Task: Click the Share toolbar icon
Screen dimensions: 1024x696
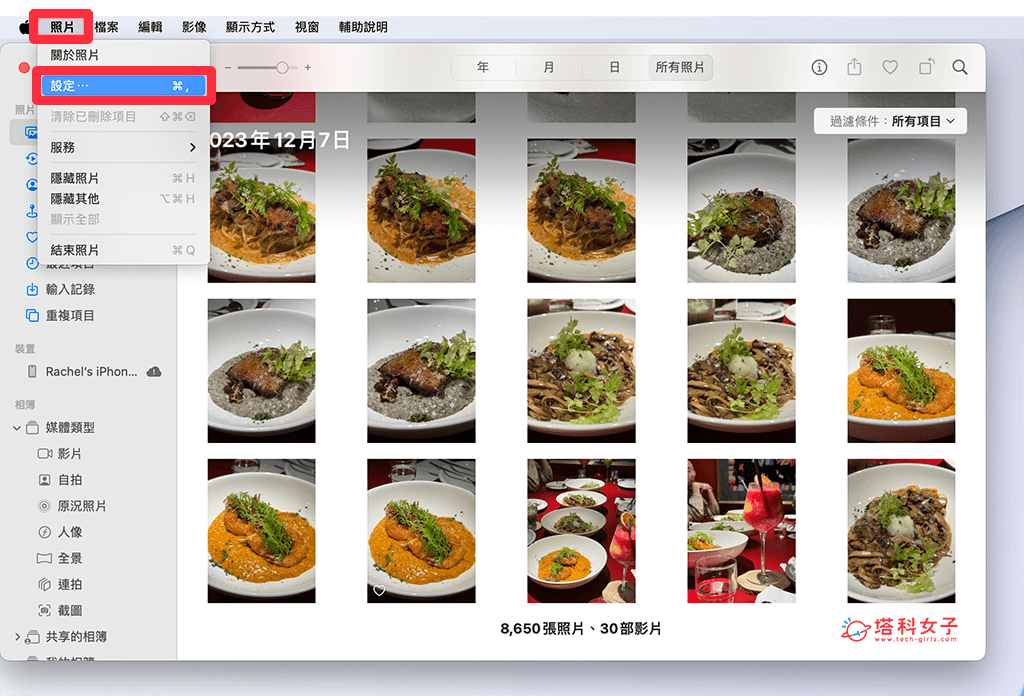Action: tap(854, 67)
